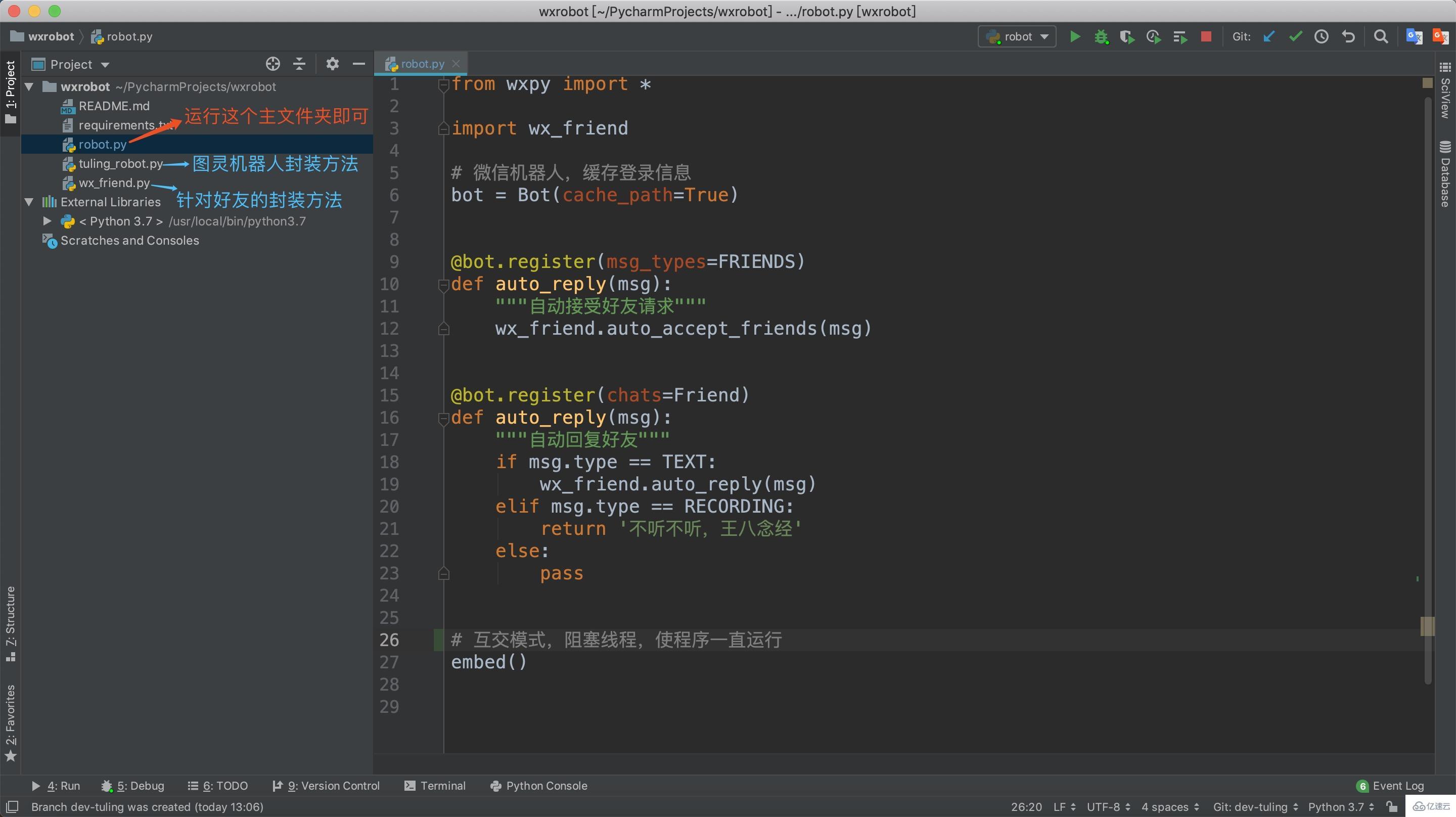Viewport: 1456px width, 817px height.
Task: Show Git history clock icon
Action: point(1322,37)
